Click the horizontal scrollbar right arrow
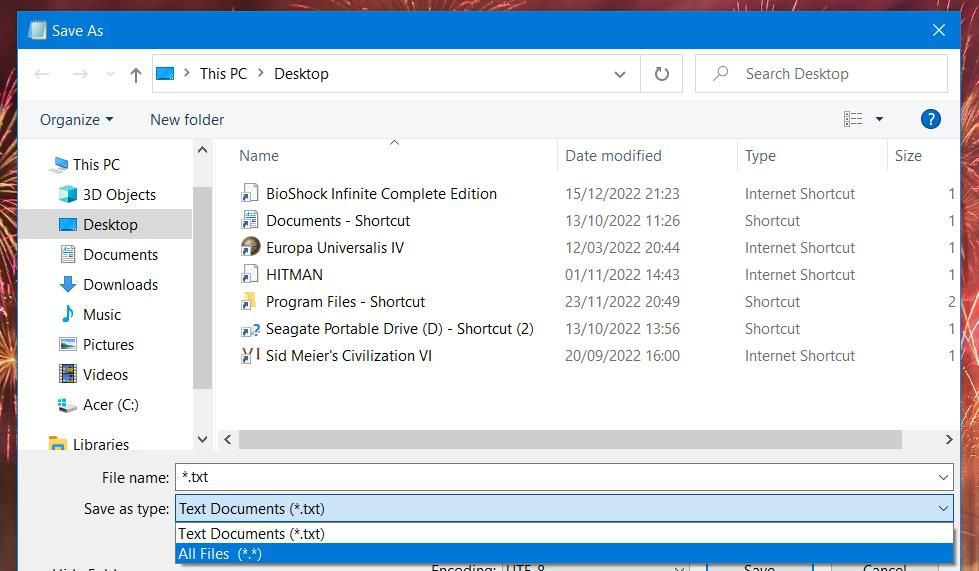Viewport: 979px width, 571px height. [949, 439]
